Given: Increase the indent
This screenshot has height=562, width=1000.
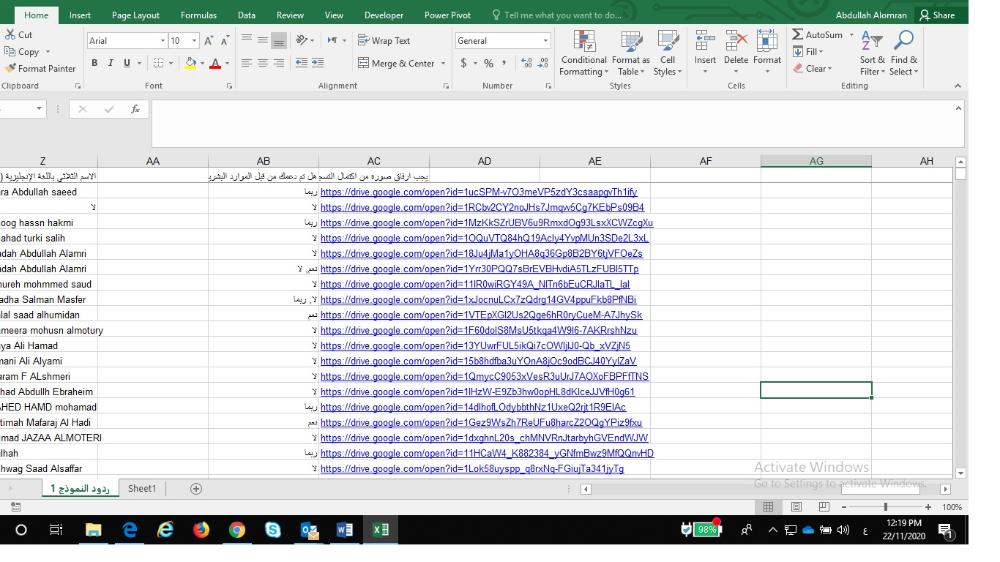Looking at the screenshot, I should tap(318, 63).
